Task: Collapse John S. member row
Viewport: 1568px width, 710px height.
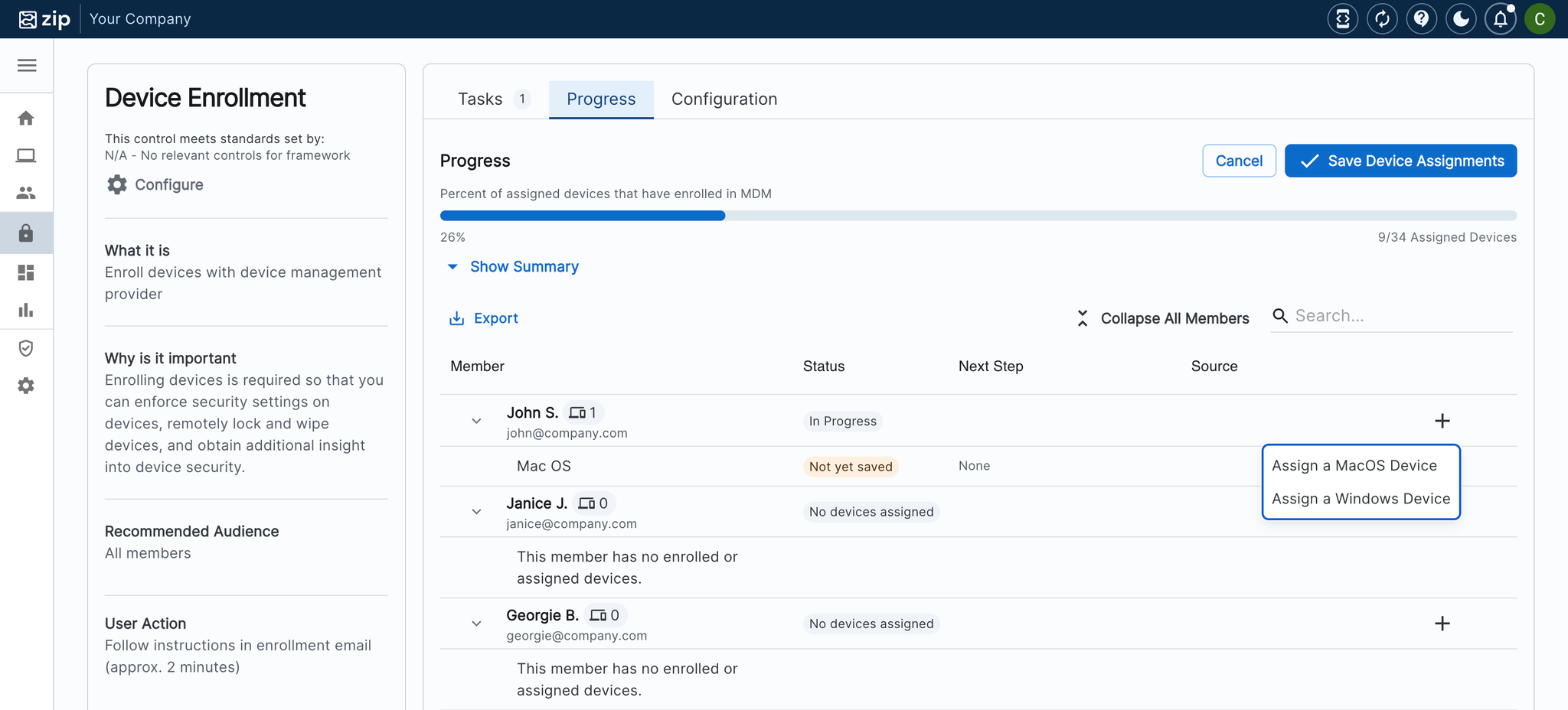Action: pos(476,421)
